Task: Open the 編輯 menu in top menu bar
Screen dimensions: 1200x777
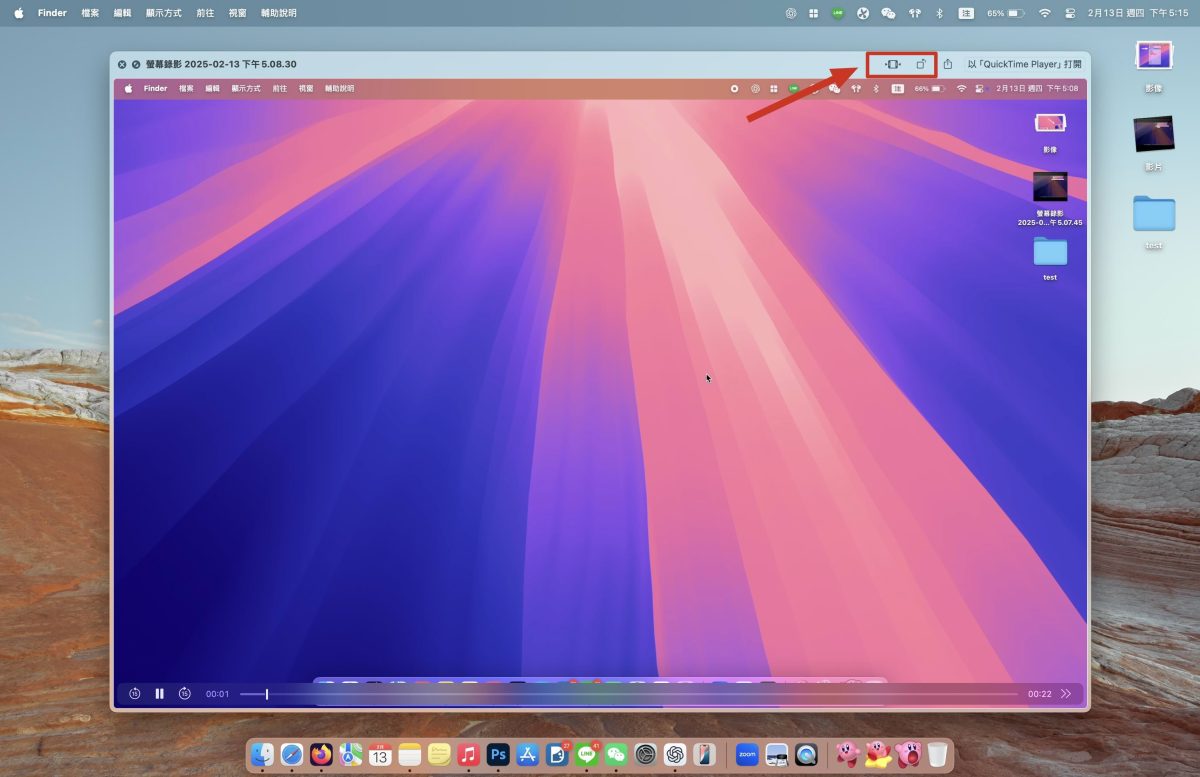Action: tap(123, 13)
